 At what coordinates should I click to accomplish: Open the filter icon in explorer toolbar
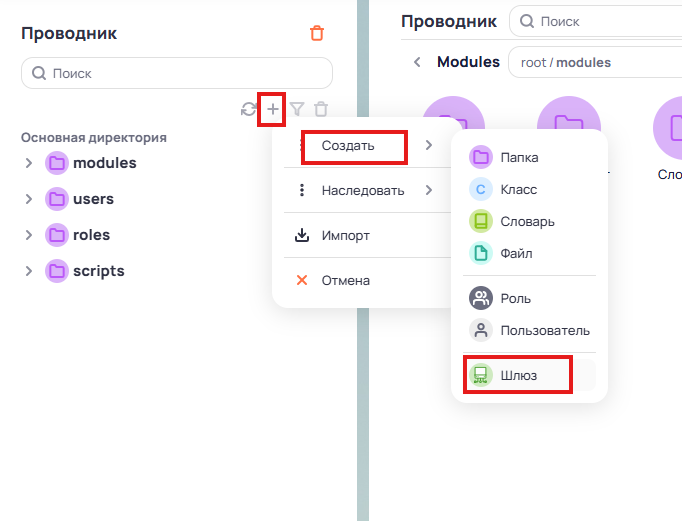(297, 109)
